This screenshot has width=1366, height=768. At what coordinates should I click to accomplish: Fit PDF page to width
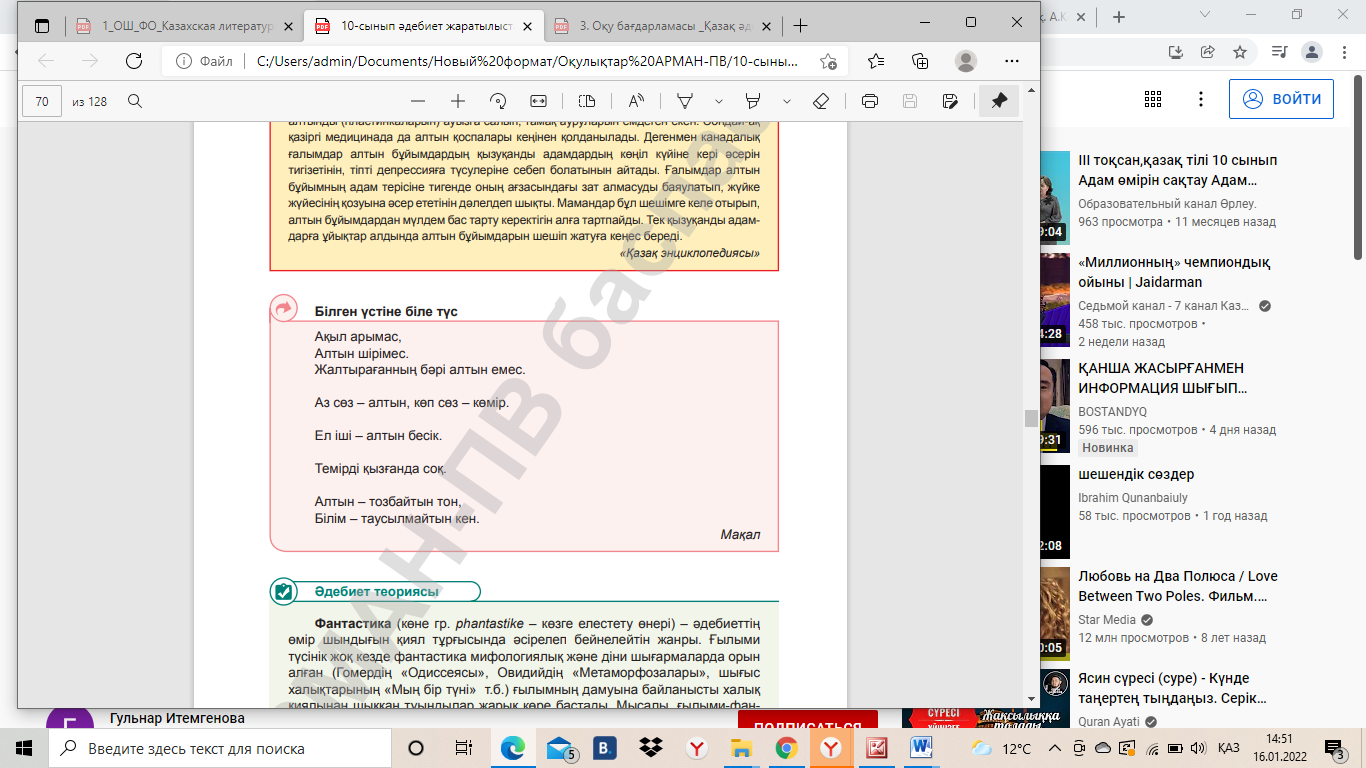[538, 101]
